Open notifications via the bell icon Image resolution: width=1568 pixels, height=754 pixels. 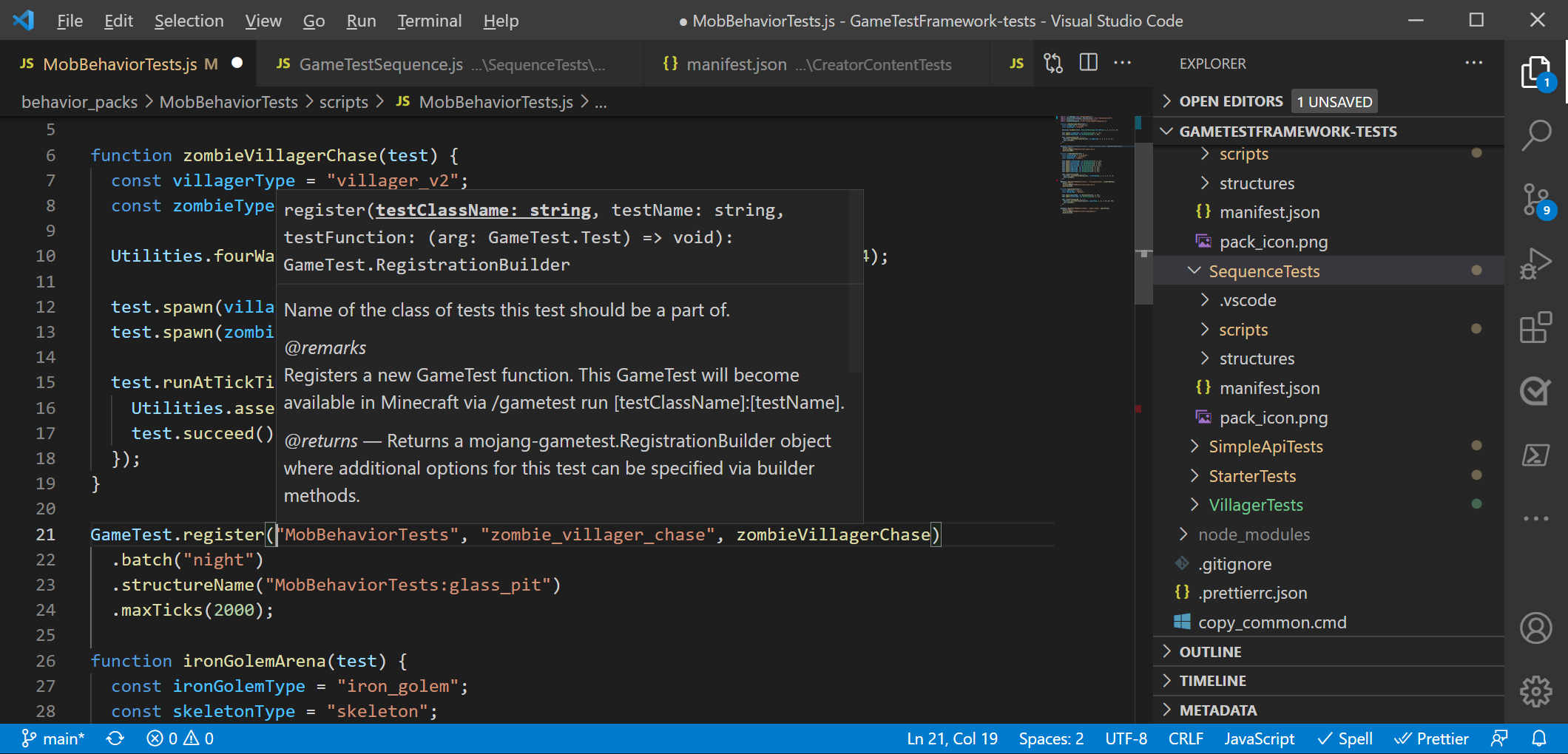click(1539, 738)
